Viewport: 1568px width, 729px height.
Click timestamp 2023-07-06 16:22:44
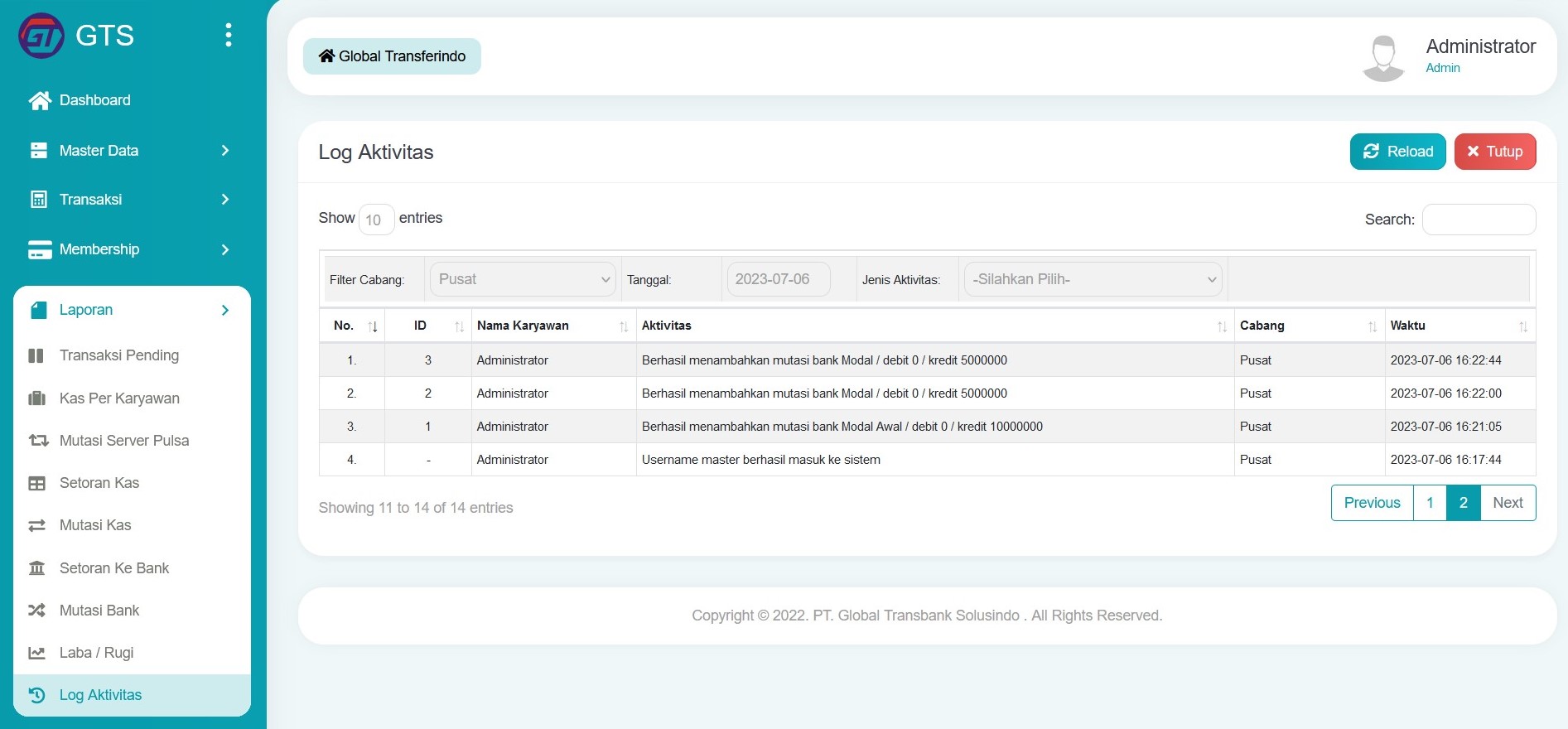coord(1445,360)
